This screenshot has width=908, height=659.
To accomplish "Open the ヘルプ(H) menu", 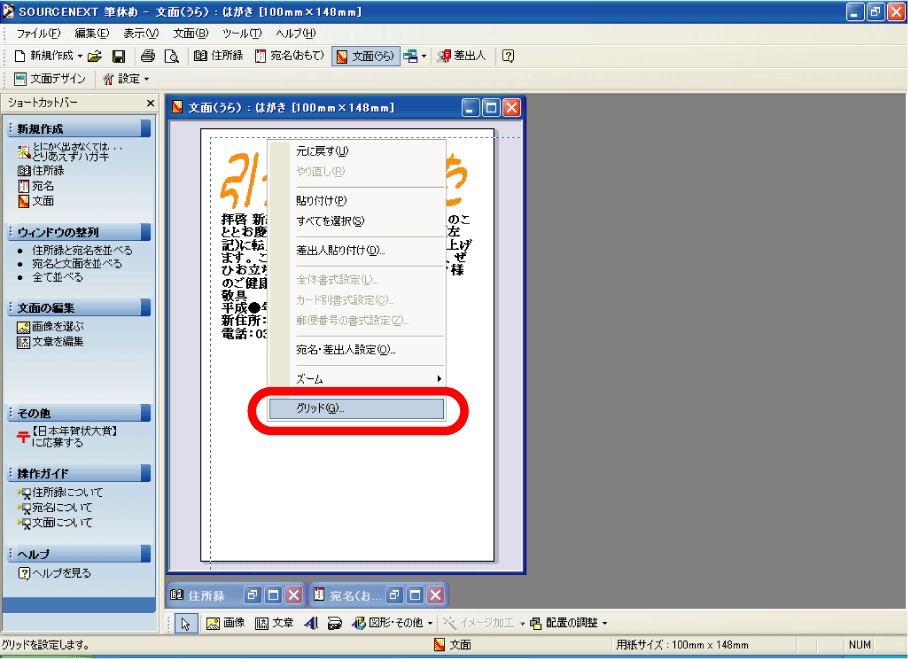I will (x=295, y=34).
